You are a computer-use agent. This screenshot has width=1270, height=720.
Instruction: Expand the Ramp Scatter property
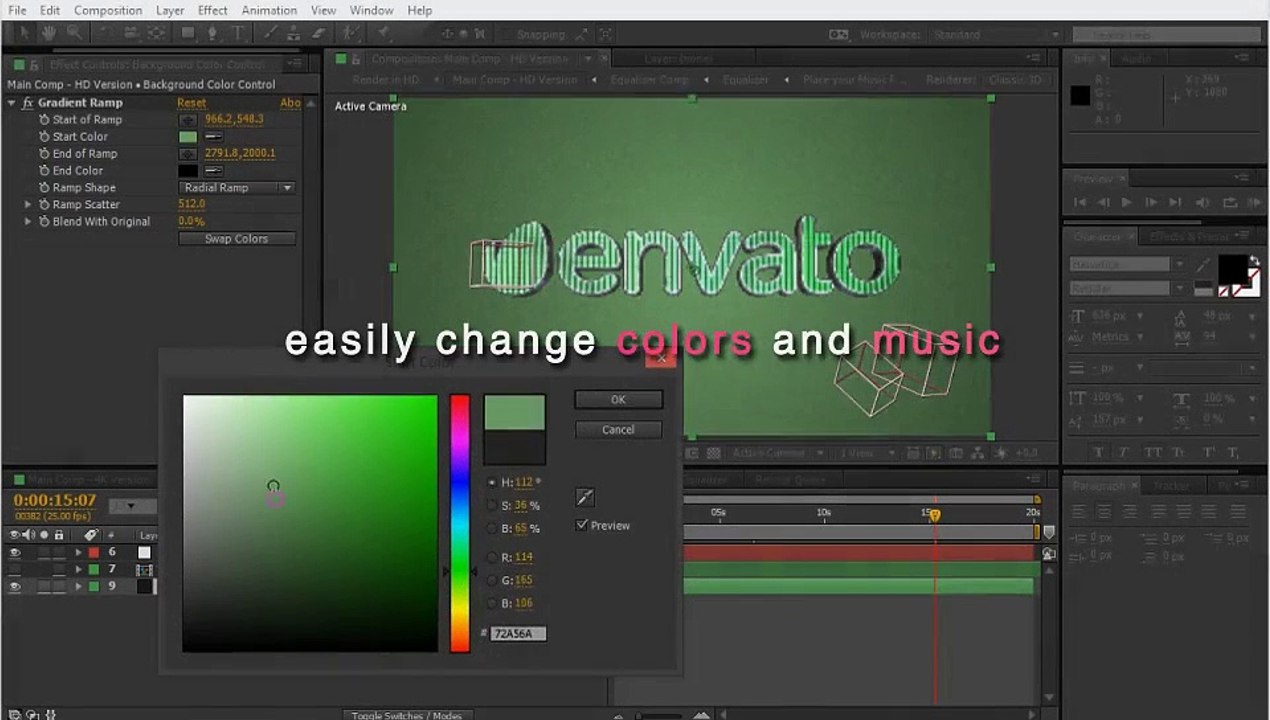(28, 205)
